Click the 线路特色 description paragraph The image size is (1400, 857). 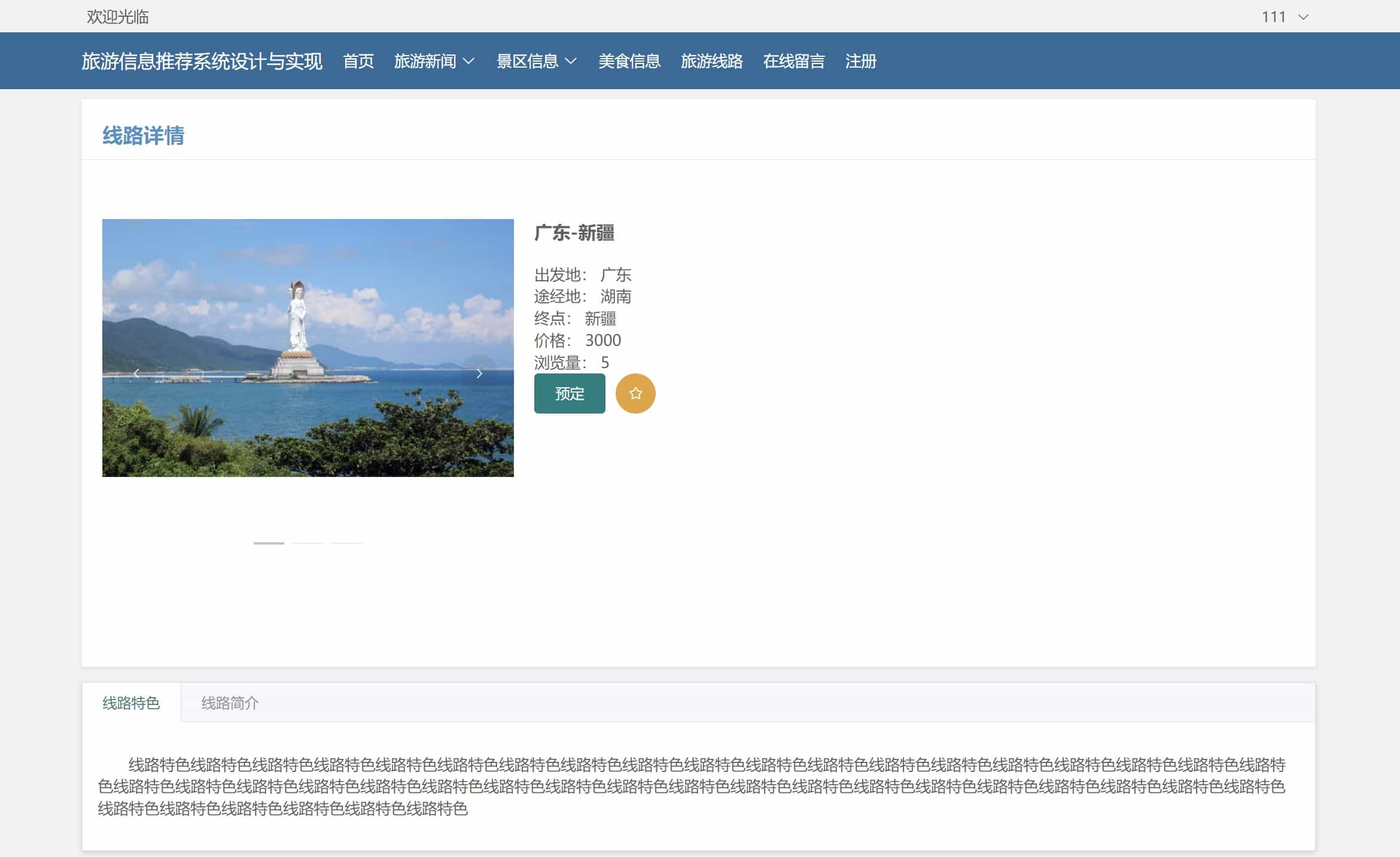pyautogui.click(x=692, y=786)
